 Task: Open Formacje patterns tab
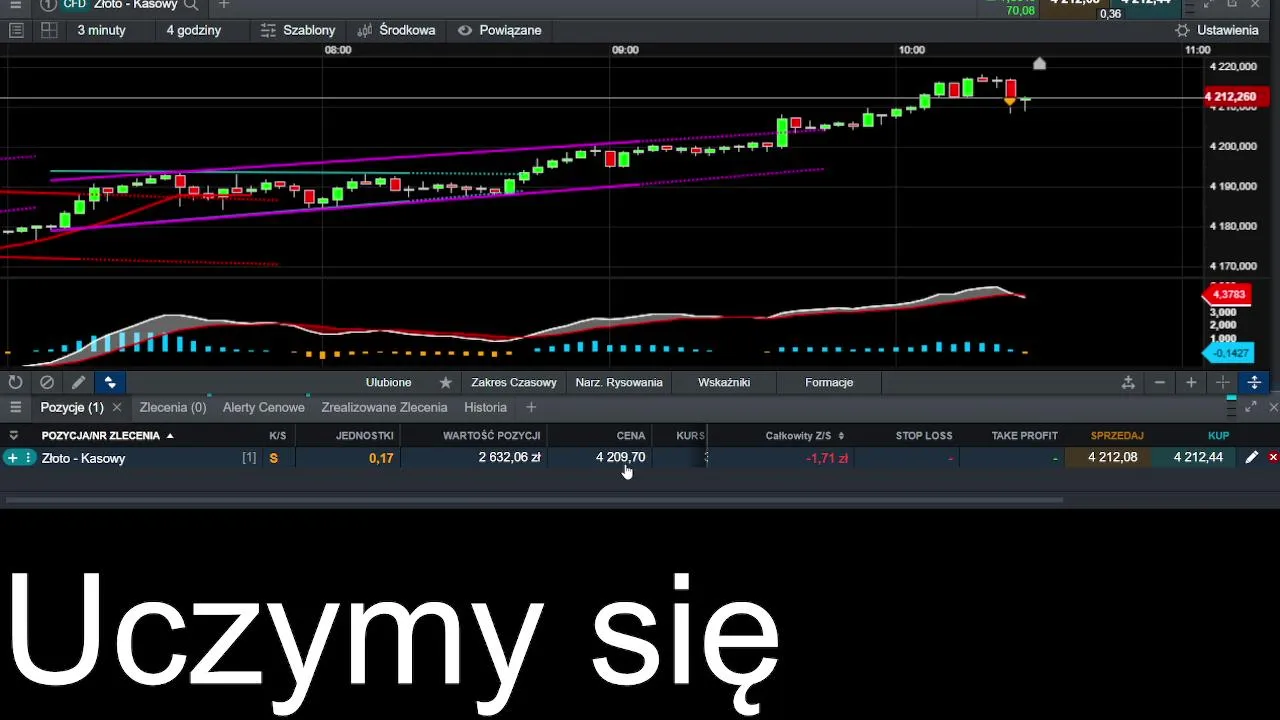(829, 382)
